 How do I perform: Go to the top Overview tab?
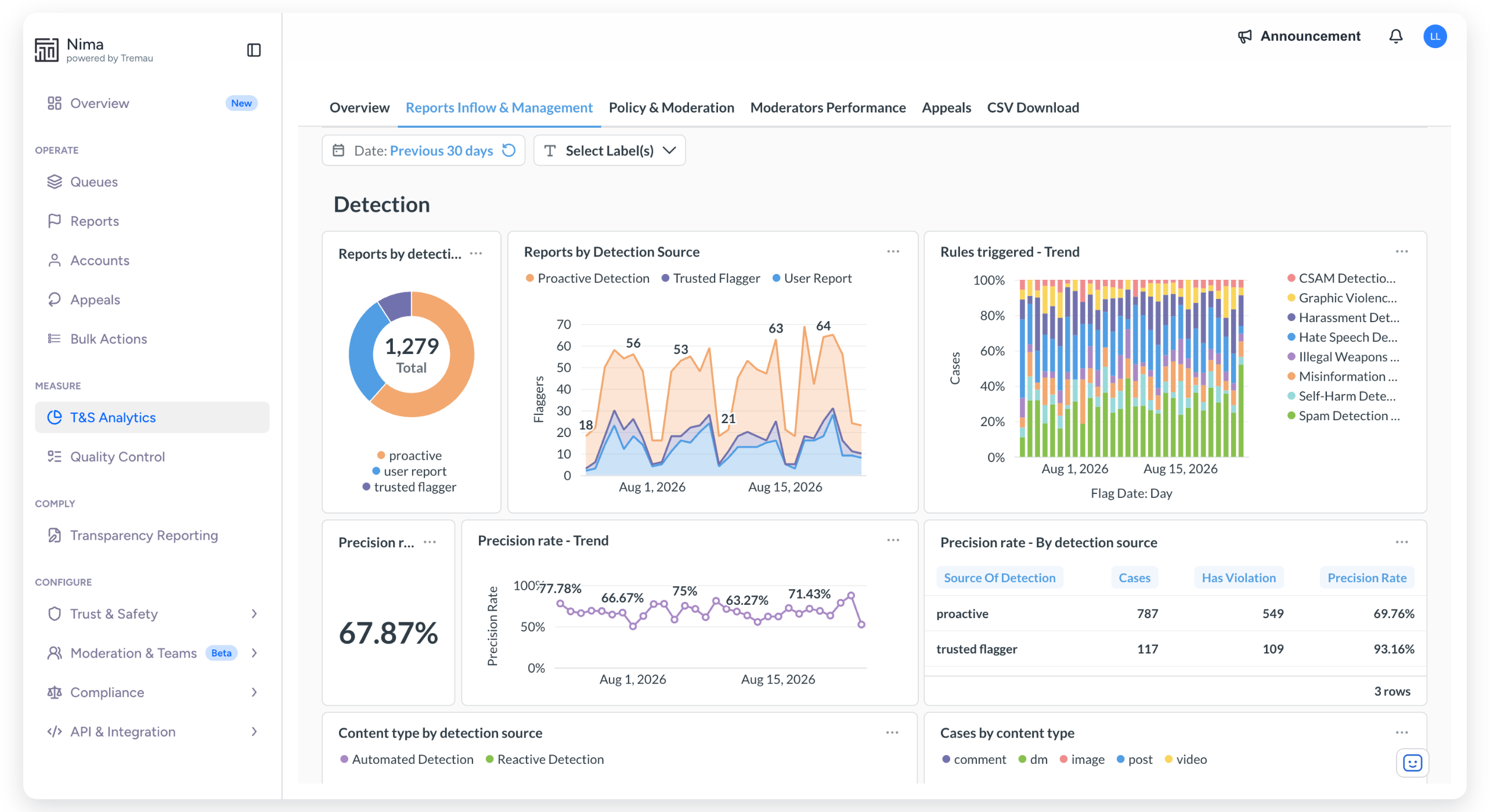coord(359,108)
